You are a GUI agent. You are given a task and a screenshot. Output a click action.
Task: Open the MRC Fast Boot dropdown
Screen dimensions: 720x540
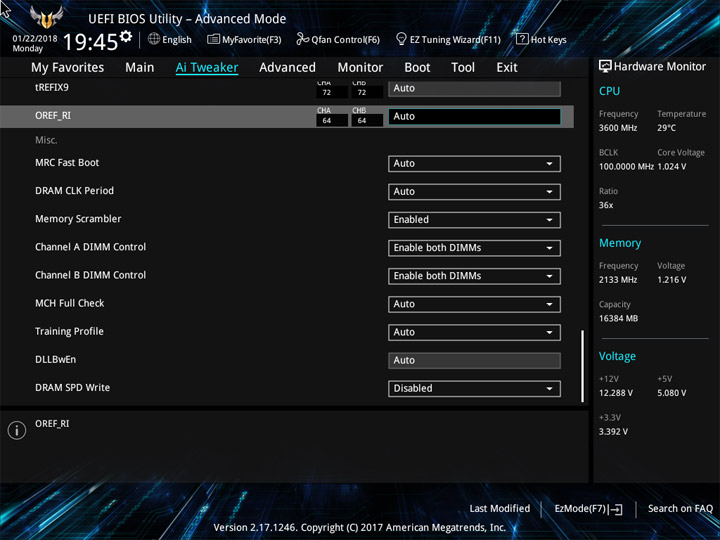[474, 163]
